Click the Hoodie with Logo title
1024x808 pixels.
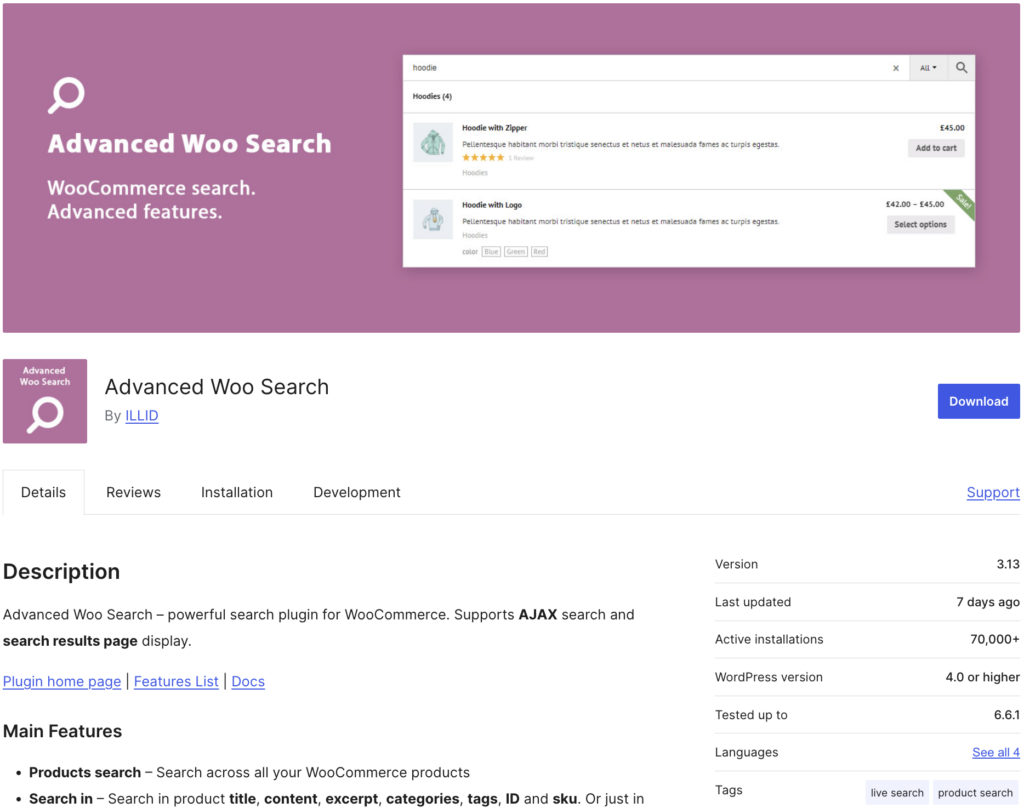tap(492, 205)
